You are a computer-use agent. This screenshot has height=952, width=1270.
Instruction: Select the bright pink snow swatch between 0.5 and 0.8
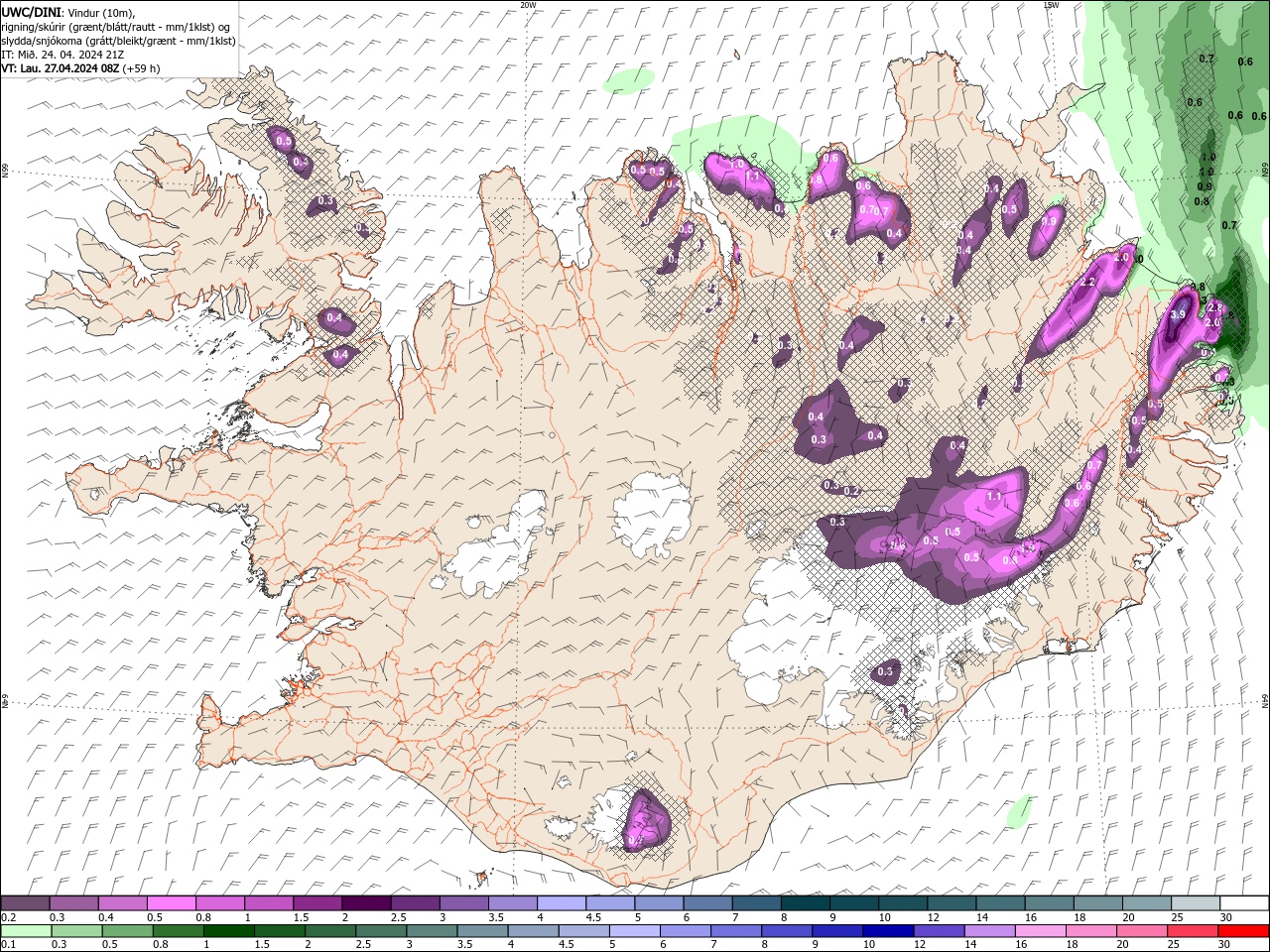[x=171, y=903]
